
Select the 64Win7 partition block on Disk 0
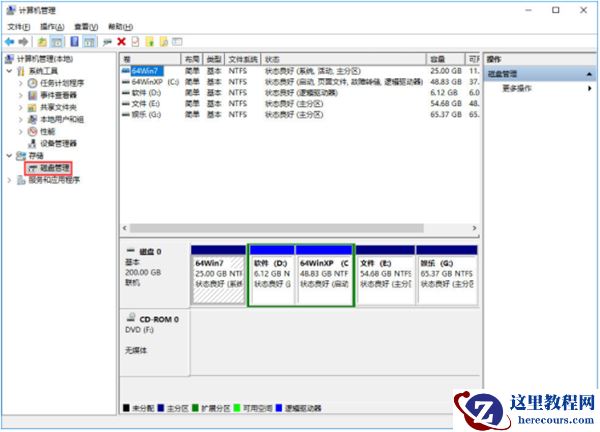(x=218, y=275)
